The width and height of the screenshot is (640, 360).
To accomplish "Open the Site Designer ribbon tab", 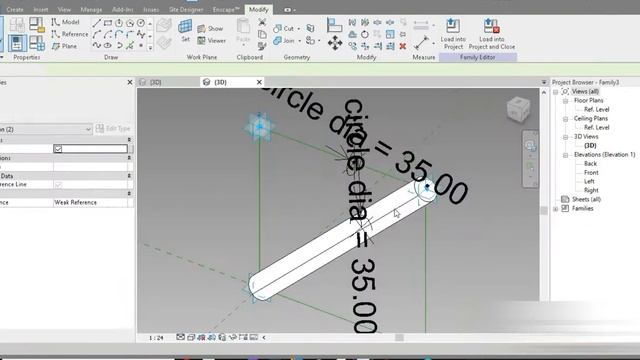I will [x=186, y=9].
